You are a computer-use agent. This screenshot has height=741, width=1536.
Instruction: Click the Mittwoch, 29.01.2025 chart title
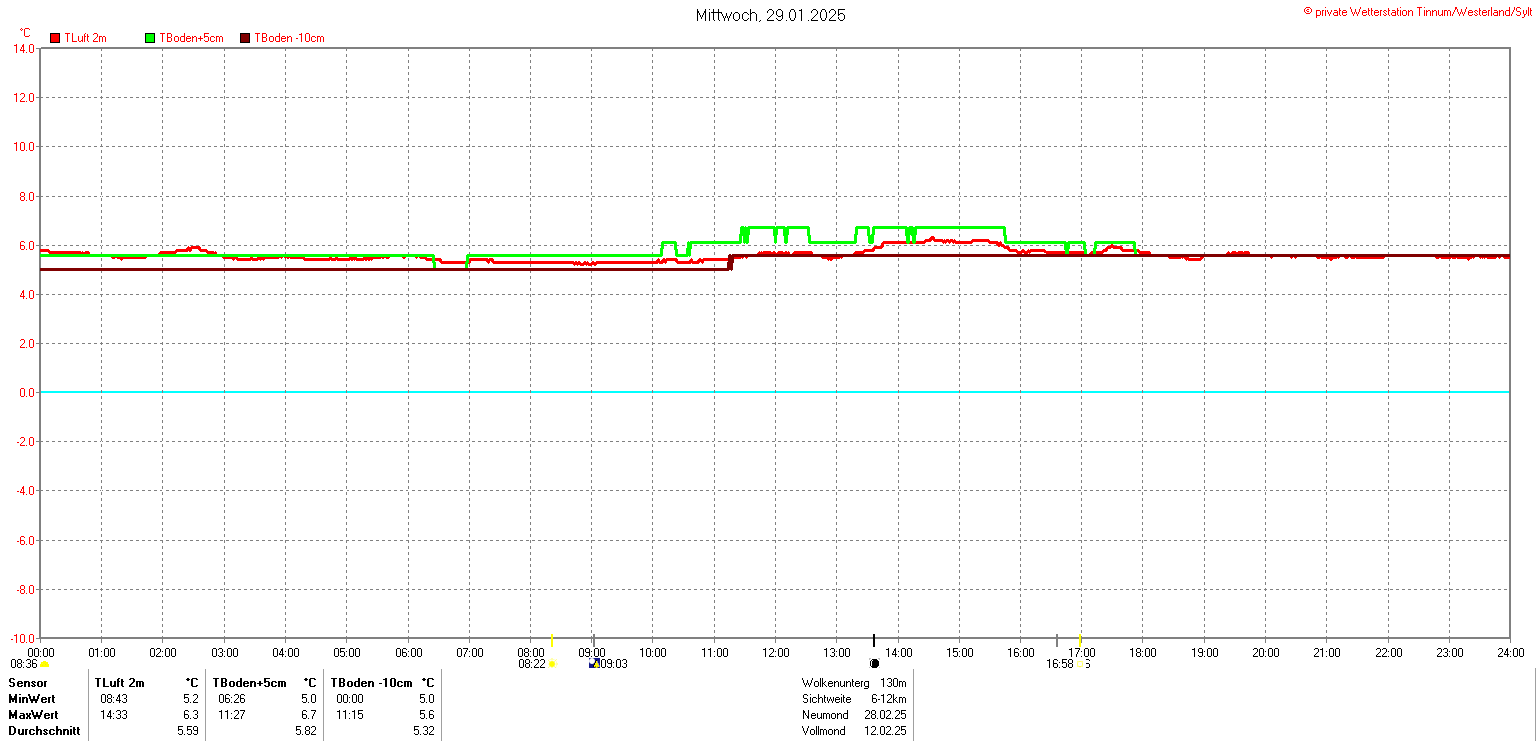770,15
